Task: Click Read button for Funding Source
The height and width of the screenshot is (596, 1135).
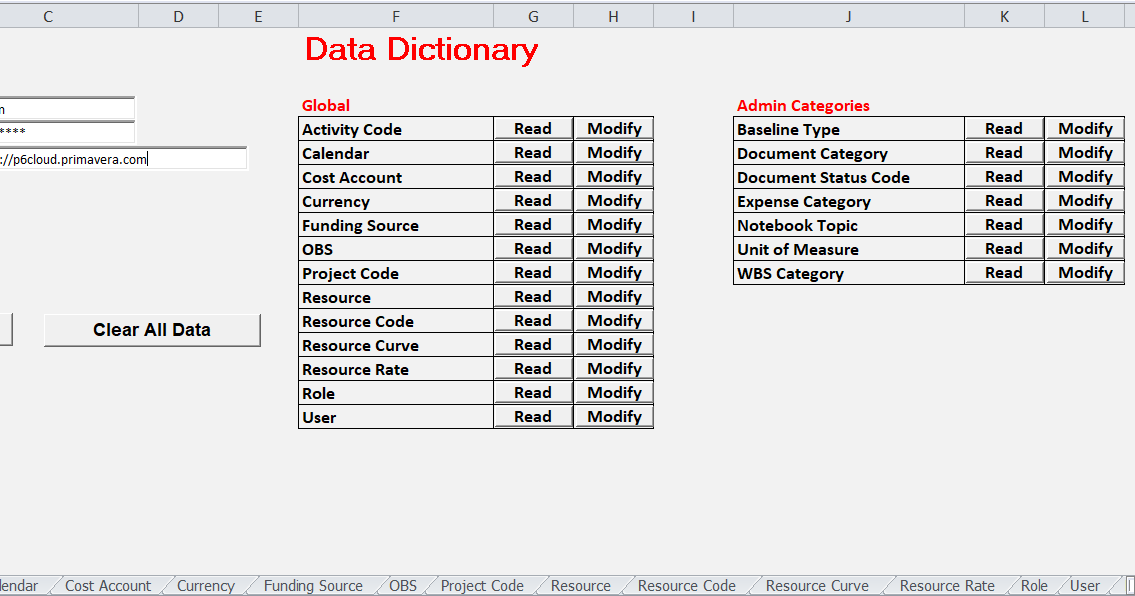Action: [x=533, y=224]
